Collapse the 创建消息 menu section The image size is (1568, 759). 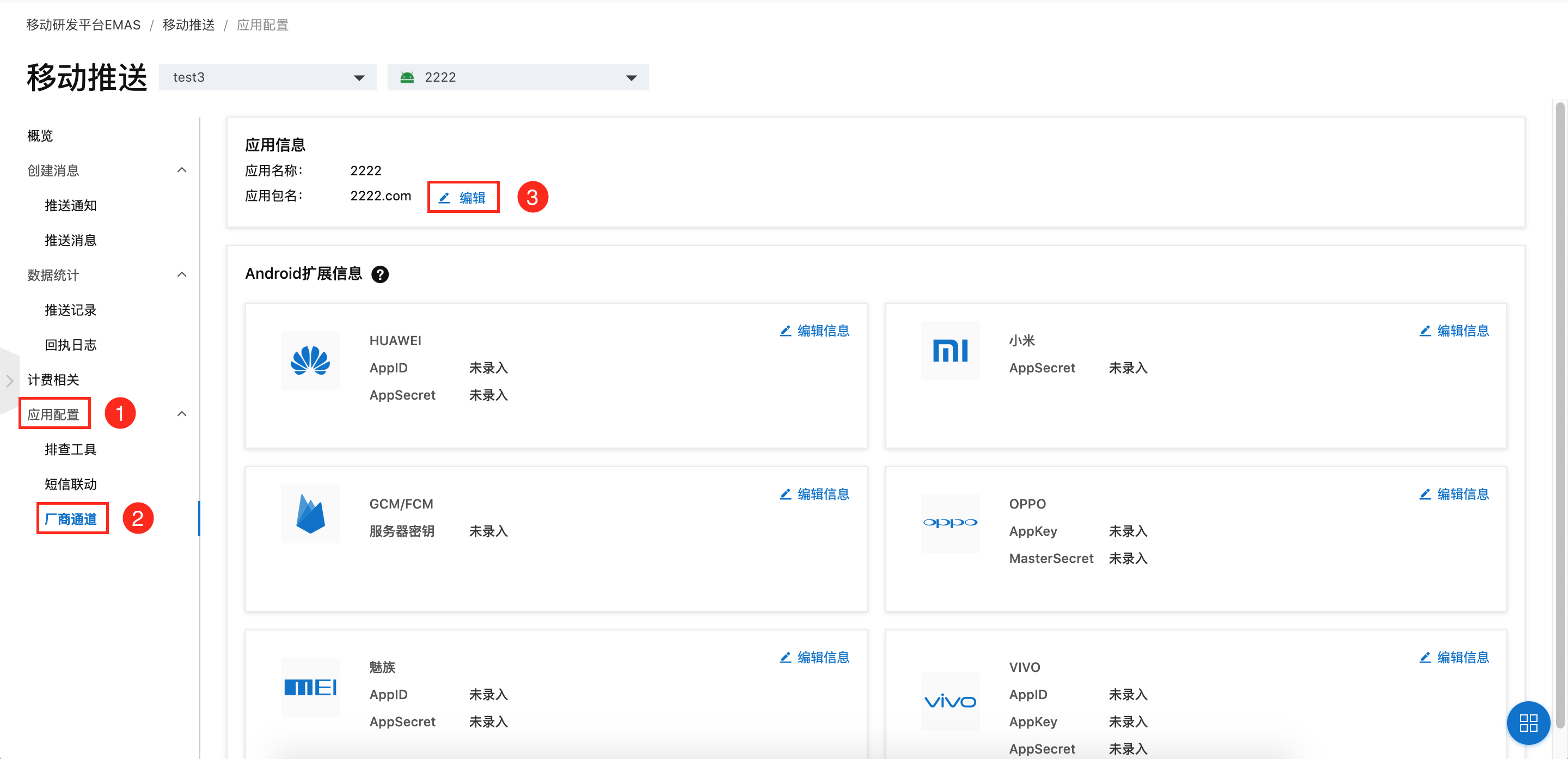click(181, 170)
